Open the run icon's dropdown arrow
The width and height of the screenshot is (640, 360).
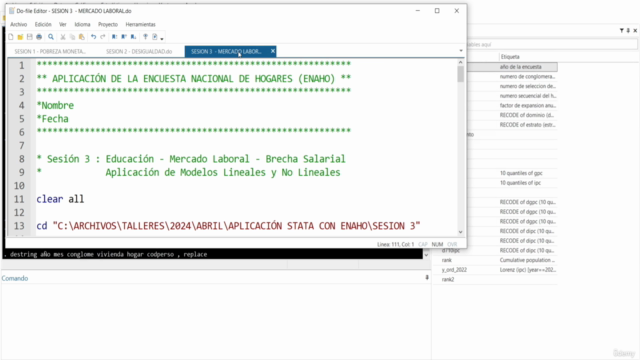[162, 38]
